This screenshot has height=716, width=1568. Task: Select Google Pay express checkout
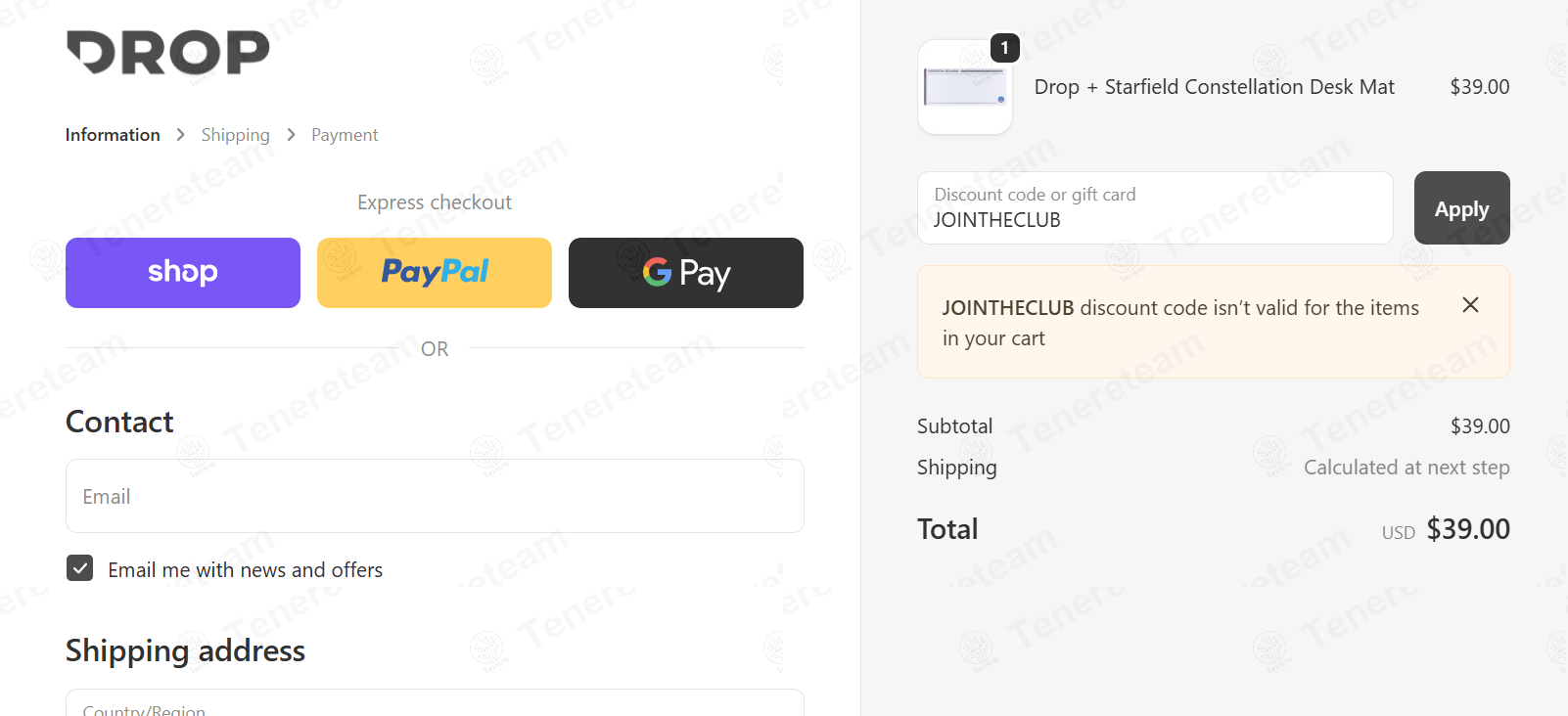click(686, 273)
